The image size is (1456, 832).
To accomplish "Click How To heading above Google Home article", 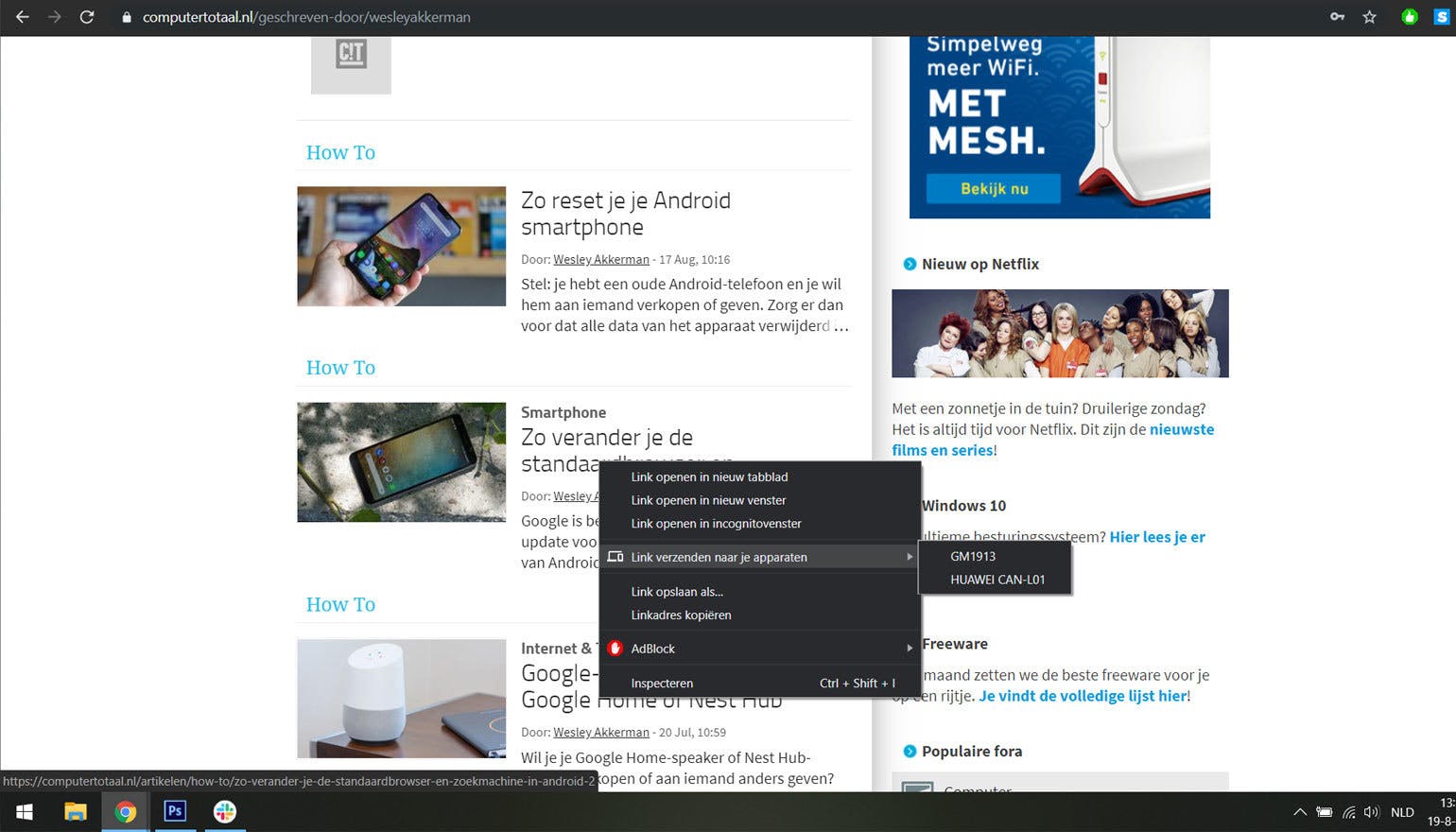I will (x=340, y=604).
